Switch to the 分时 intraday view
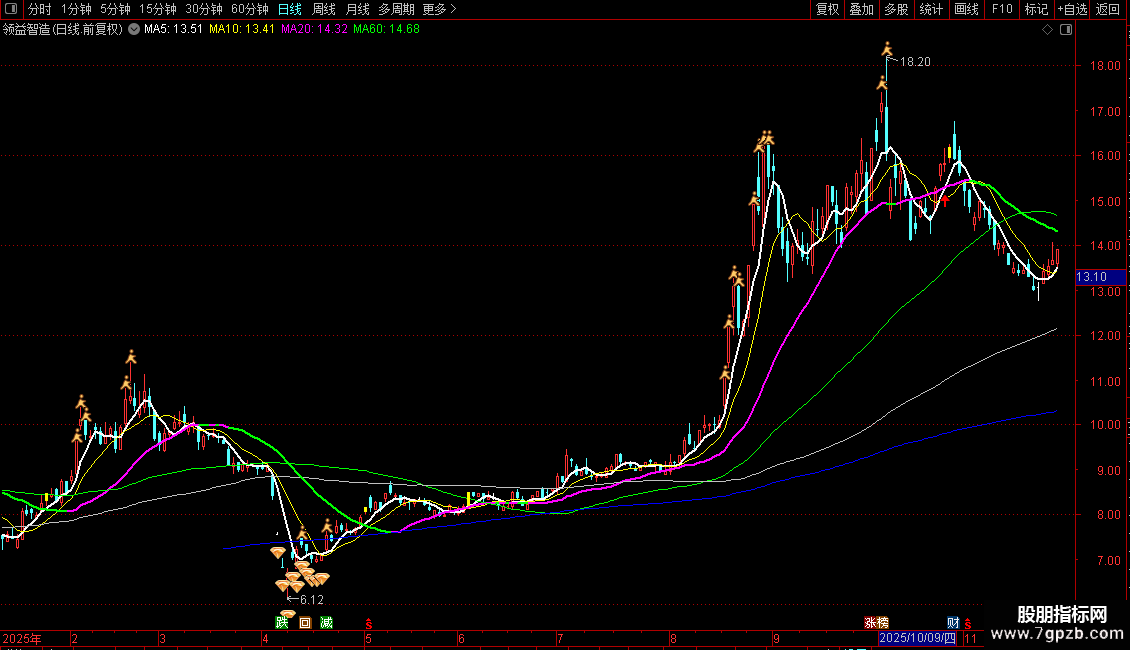Screen dimensions: 1130x650 [40, 9]
